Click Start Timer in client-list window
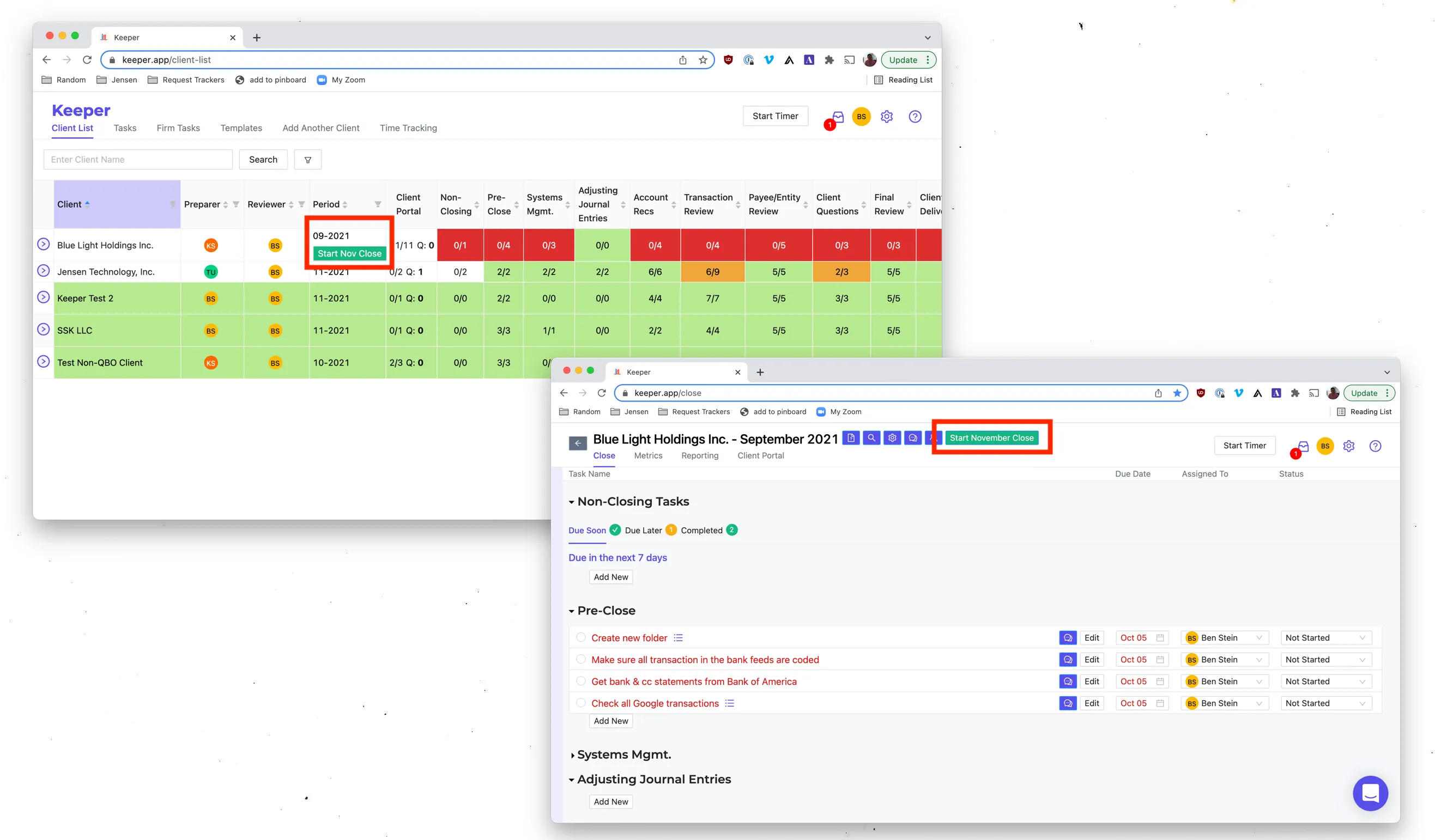The height and width of the screenshot is (840, 1435). click(775, 116)
